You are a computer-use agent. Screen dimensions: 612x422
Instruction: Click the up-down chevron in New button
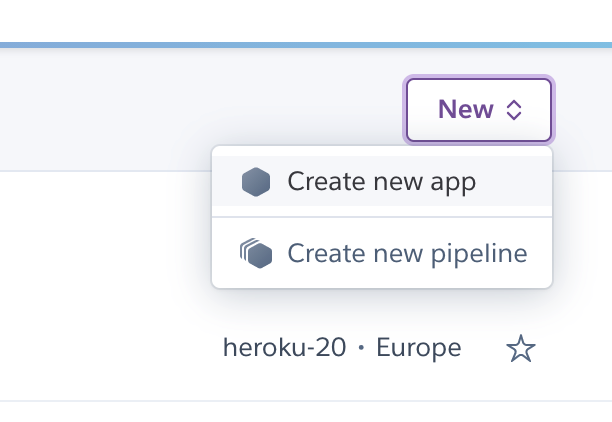pos(514,110)
